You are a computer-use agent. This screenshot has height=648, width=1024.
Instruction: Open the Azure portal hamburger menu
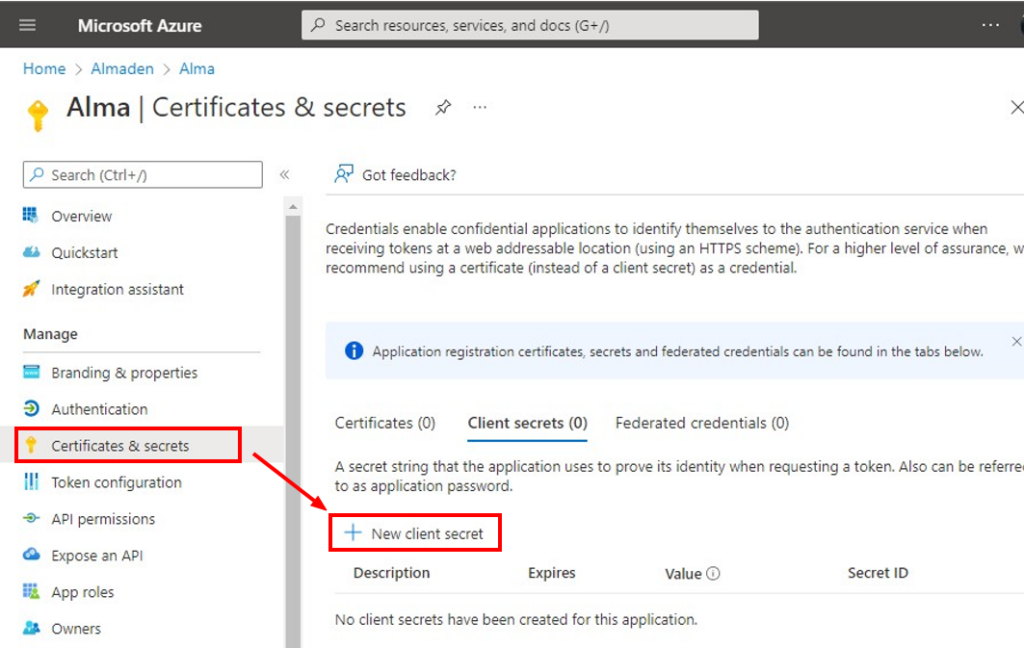[27, 25]
